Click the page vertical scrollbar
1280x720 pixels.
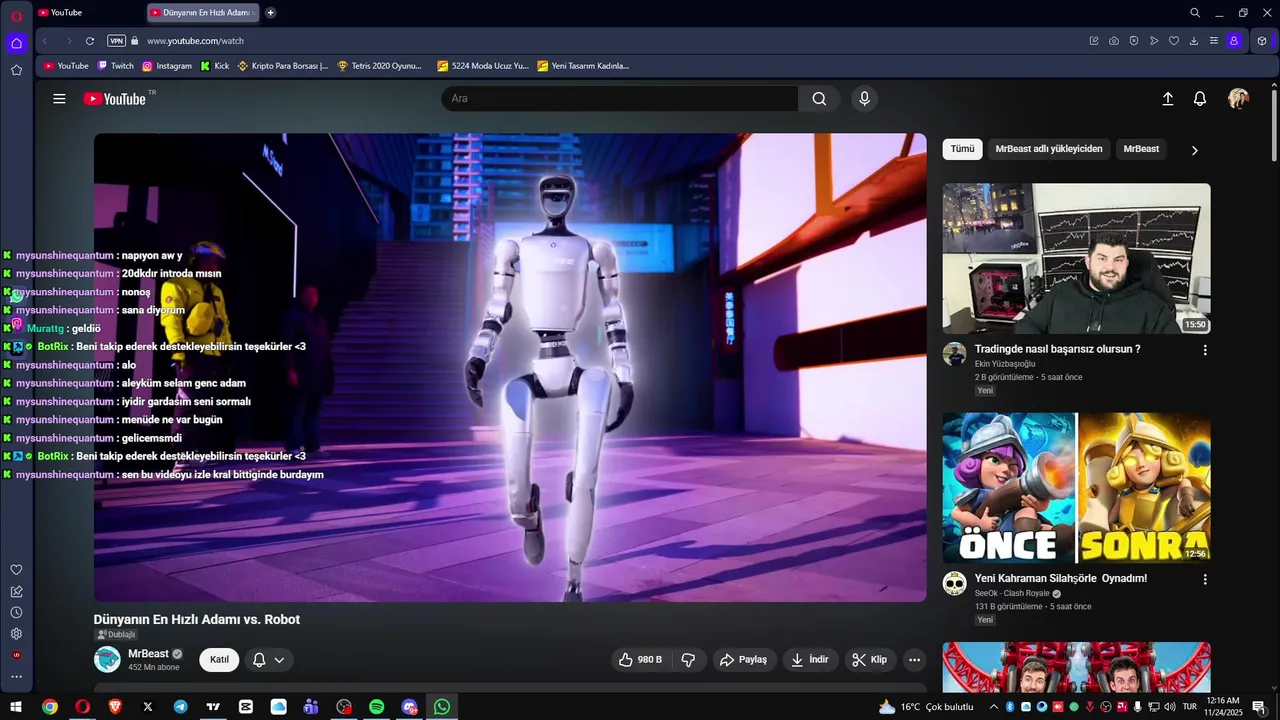pos(1274,125)
